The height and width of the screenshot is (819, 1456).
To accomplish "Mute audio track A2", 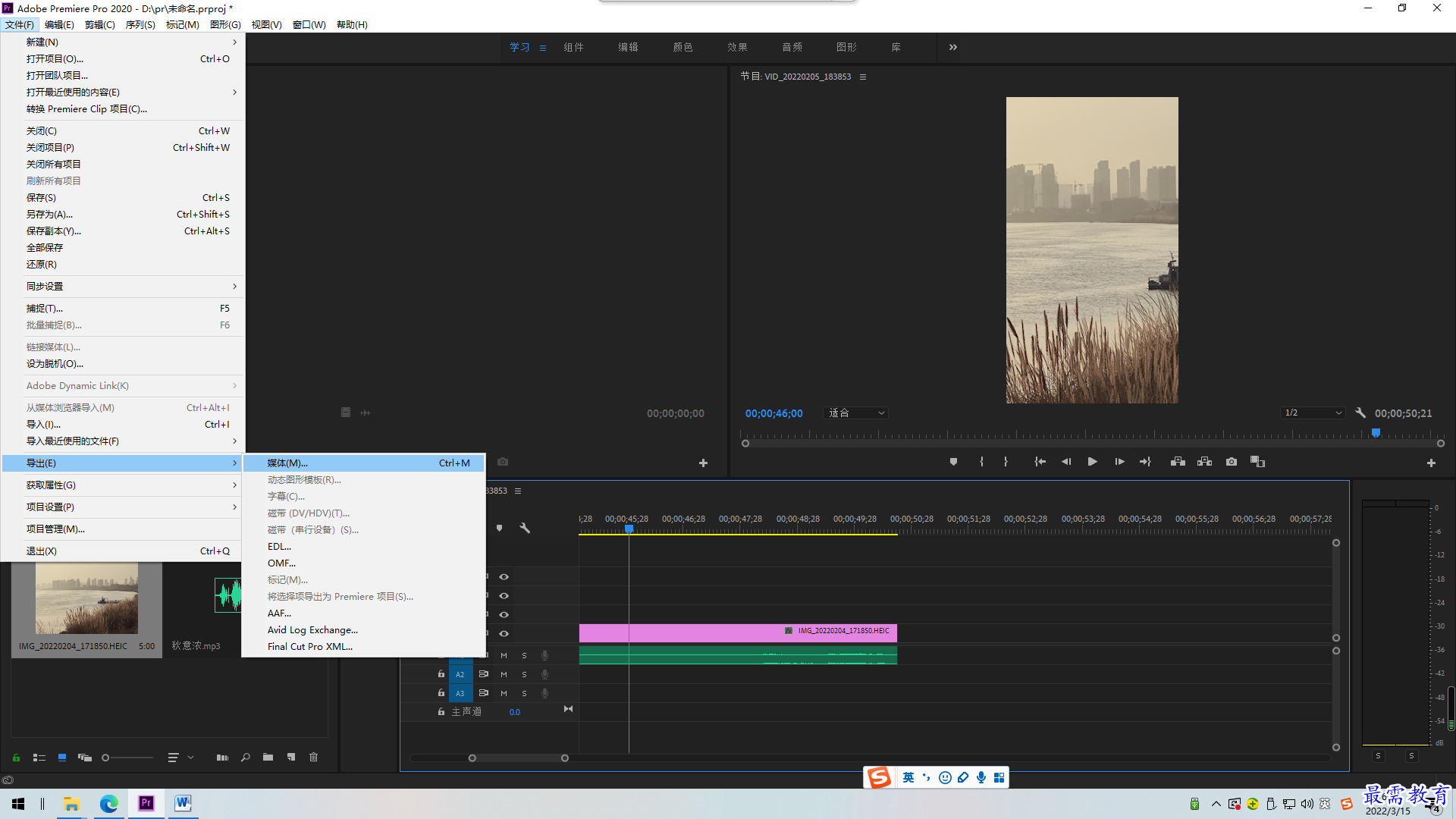I will point(504,674).
